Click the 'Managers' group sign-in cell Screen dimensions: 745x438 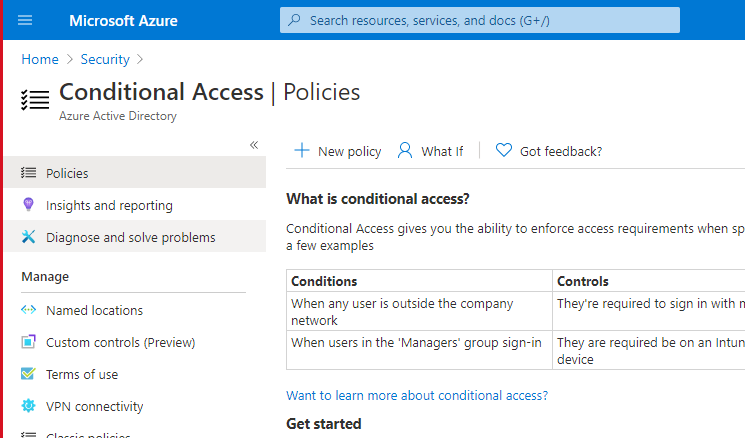419,350
